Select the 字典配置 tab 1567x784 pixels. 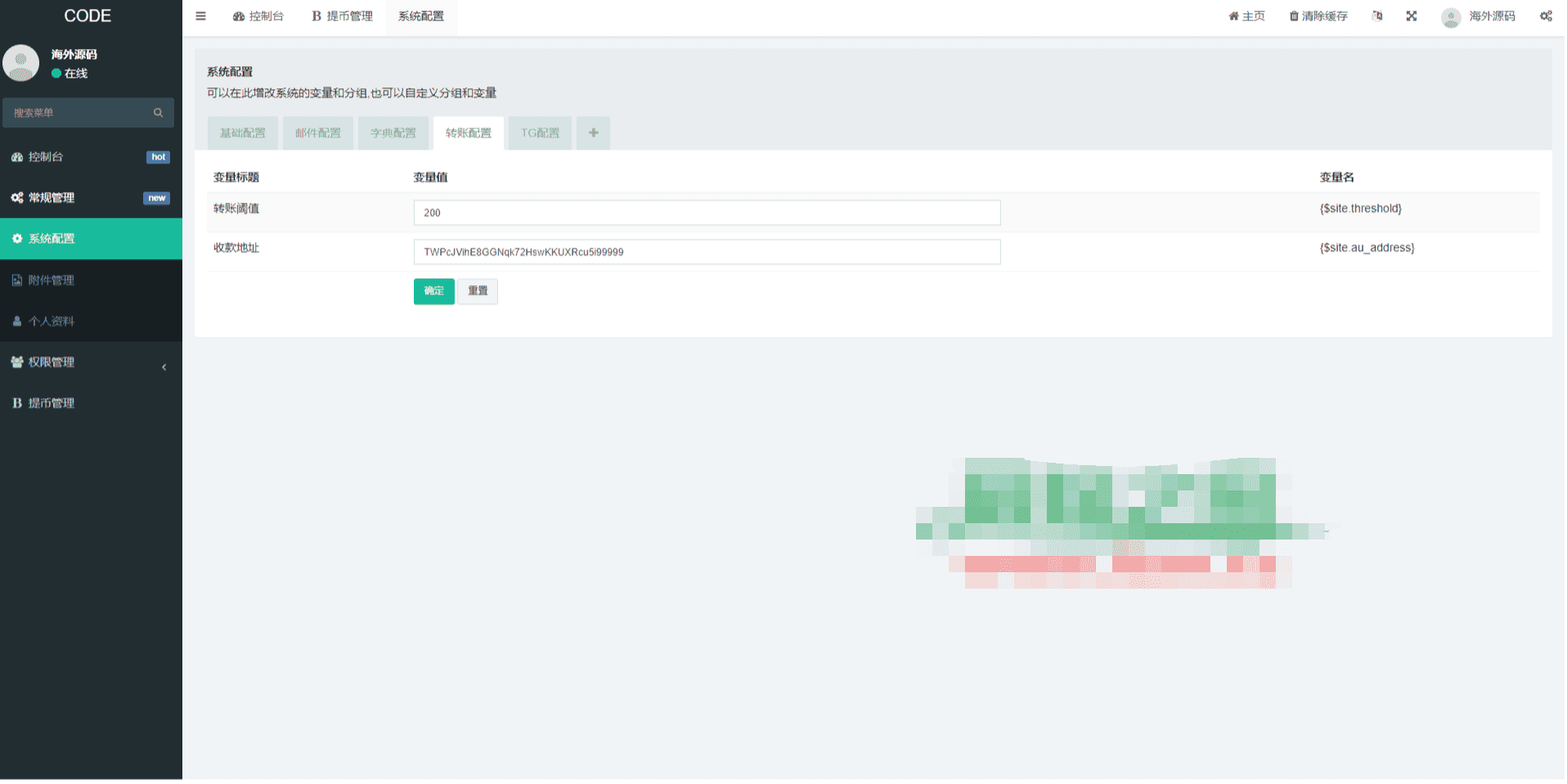[393, 133]
